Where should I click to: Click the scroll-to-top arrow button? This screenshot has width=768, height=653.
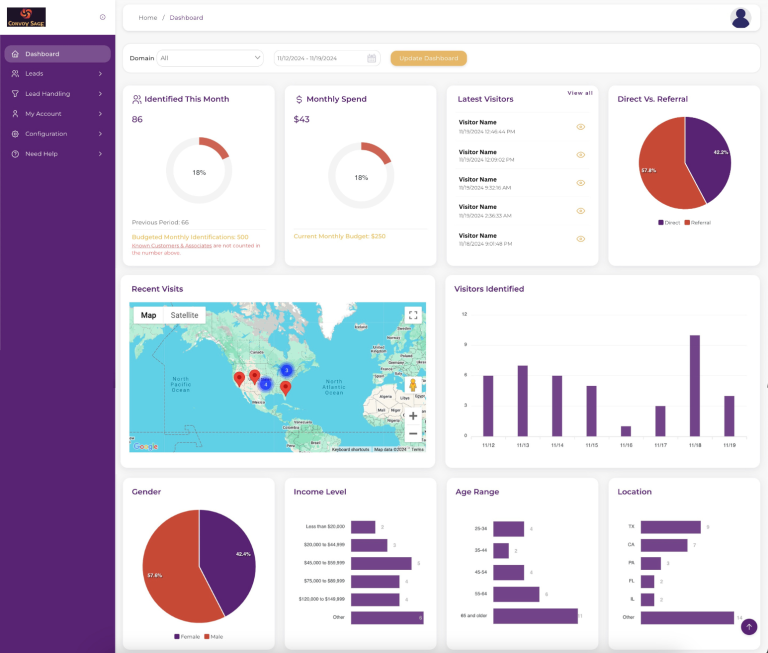(x=749, y=627)
